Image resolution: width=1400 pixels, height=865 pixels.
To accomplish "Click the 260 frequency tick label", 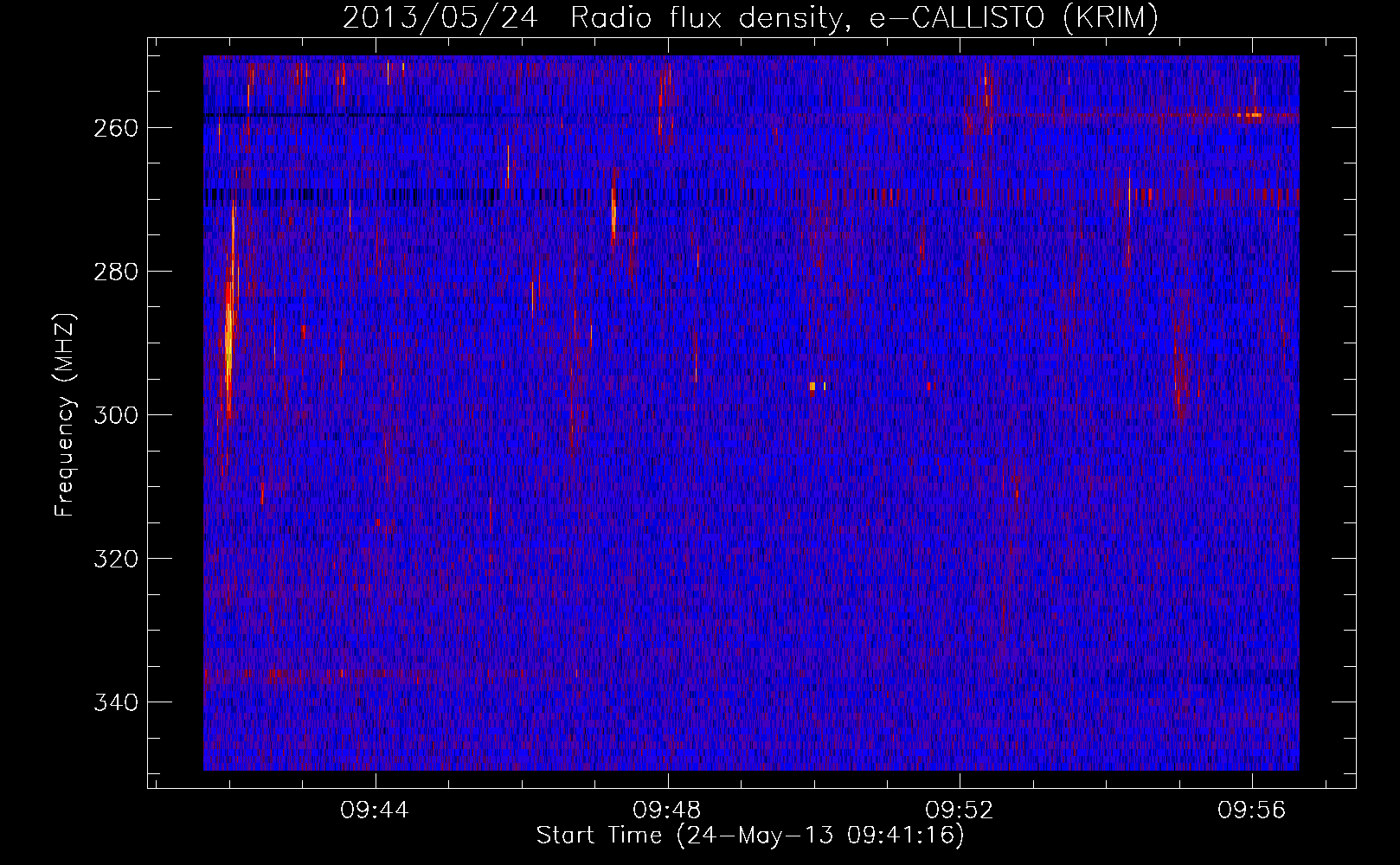I will click(115, 128).
